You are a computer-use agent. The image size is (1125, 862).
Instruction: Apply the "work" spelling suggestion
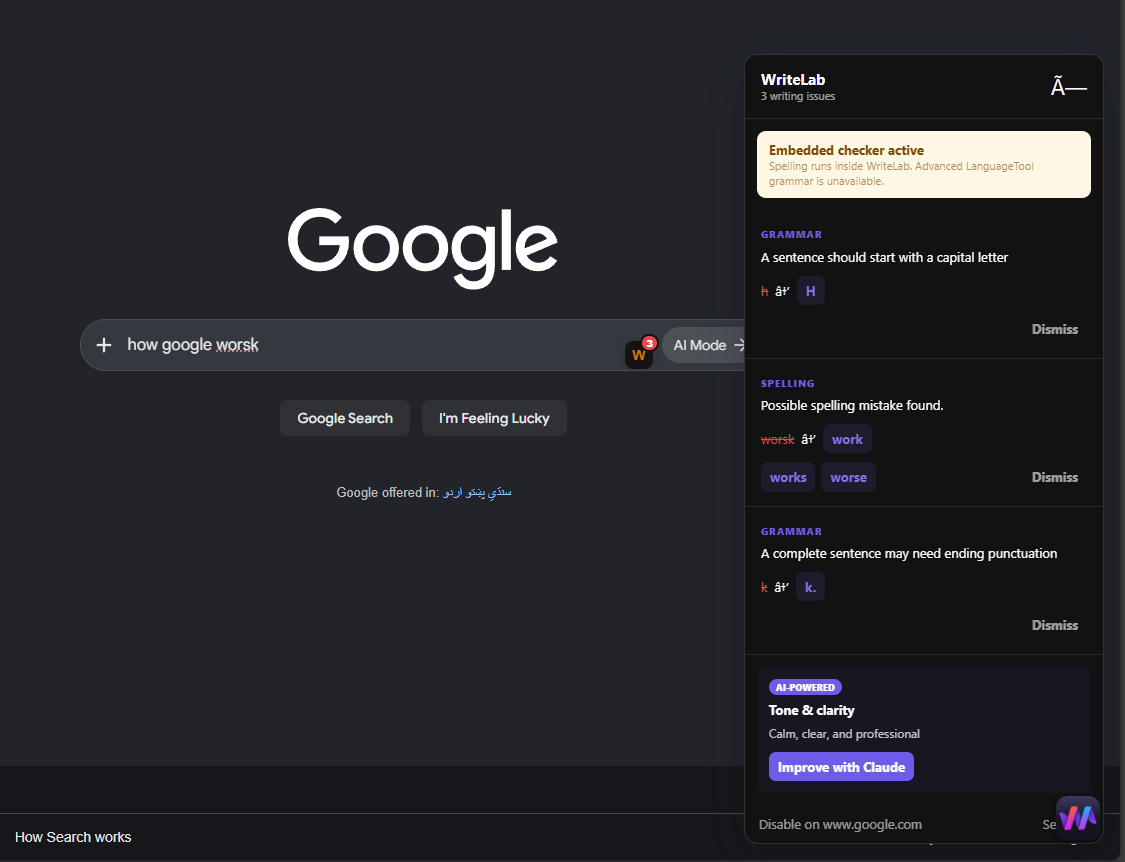(x=847, y=439)
